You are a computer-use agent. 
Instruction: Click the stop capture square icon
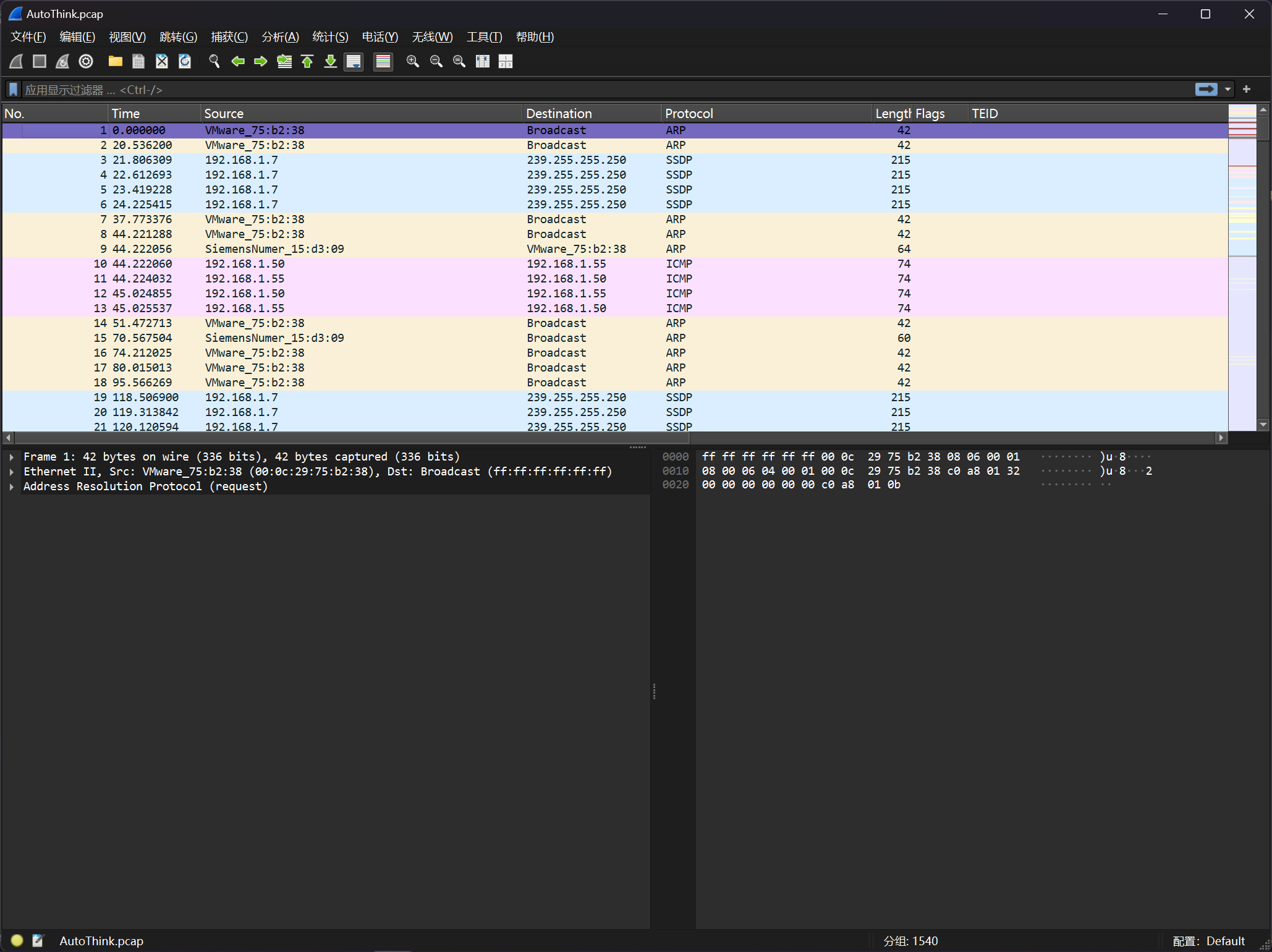coord(40,61)
